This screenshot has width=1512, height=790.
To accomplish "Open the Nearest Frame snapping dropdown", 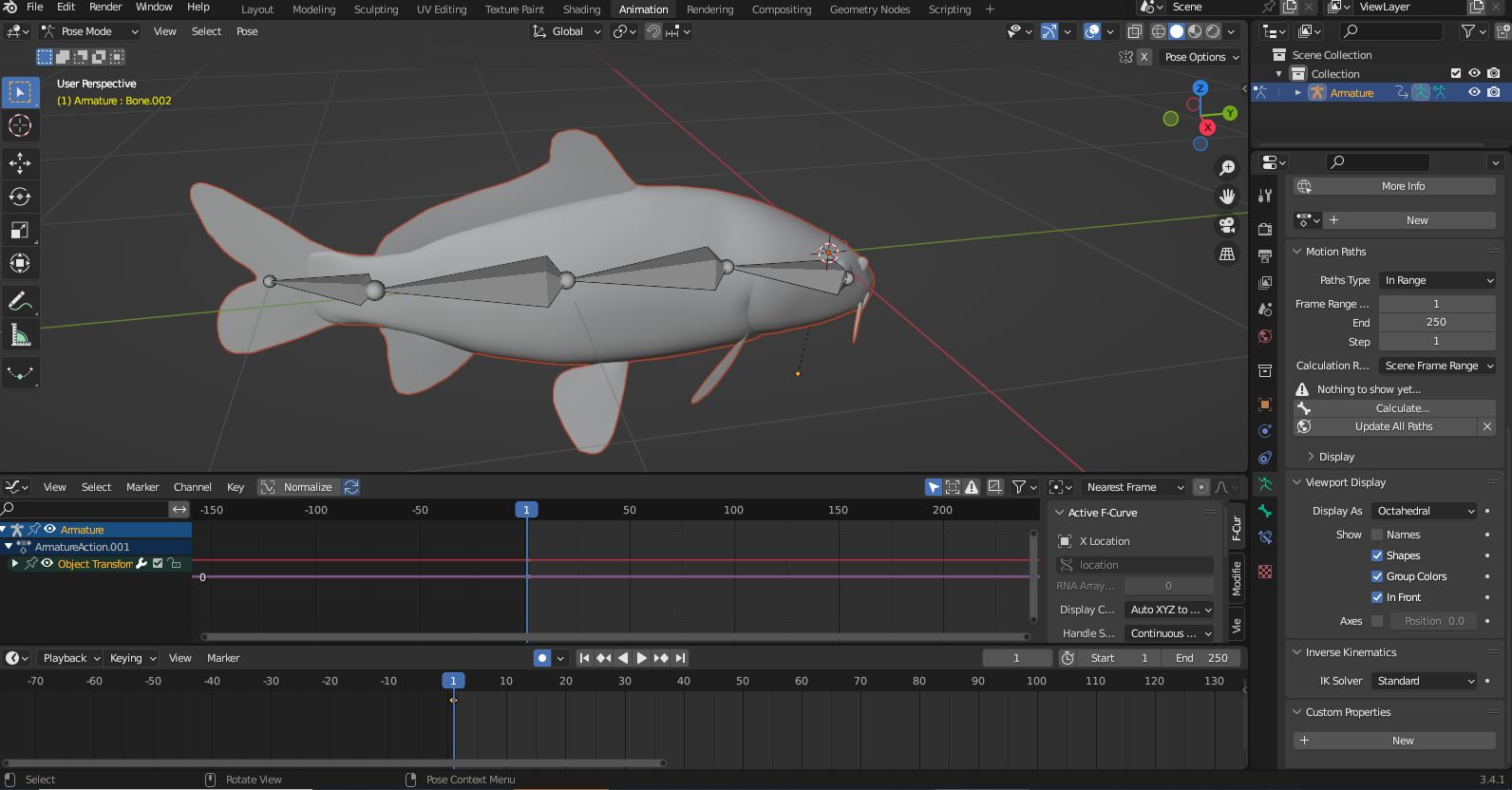I will coord(1134,487).
